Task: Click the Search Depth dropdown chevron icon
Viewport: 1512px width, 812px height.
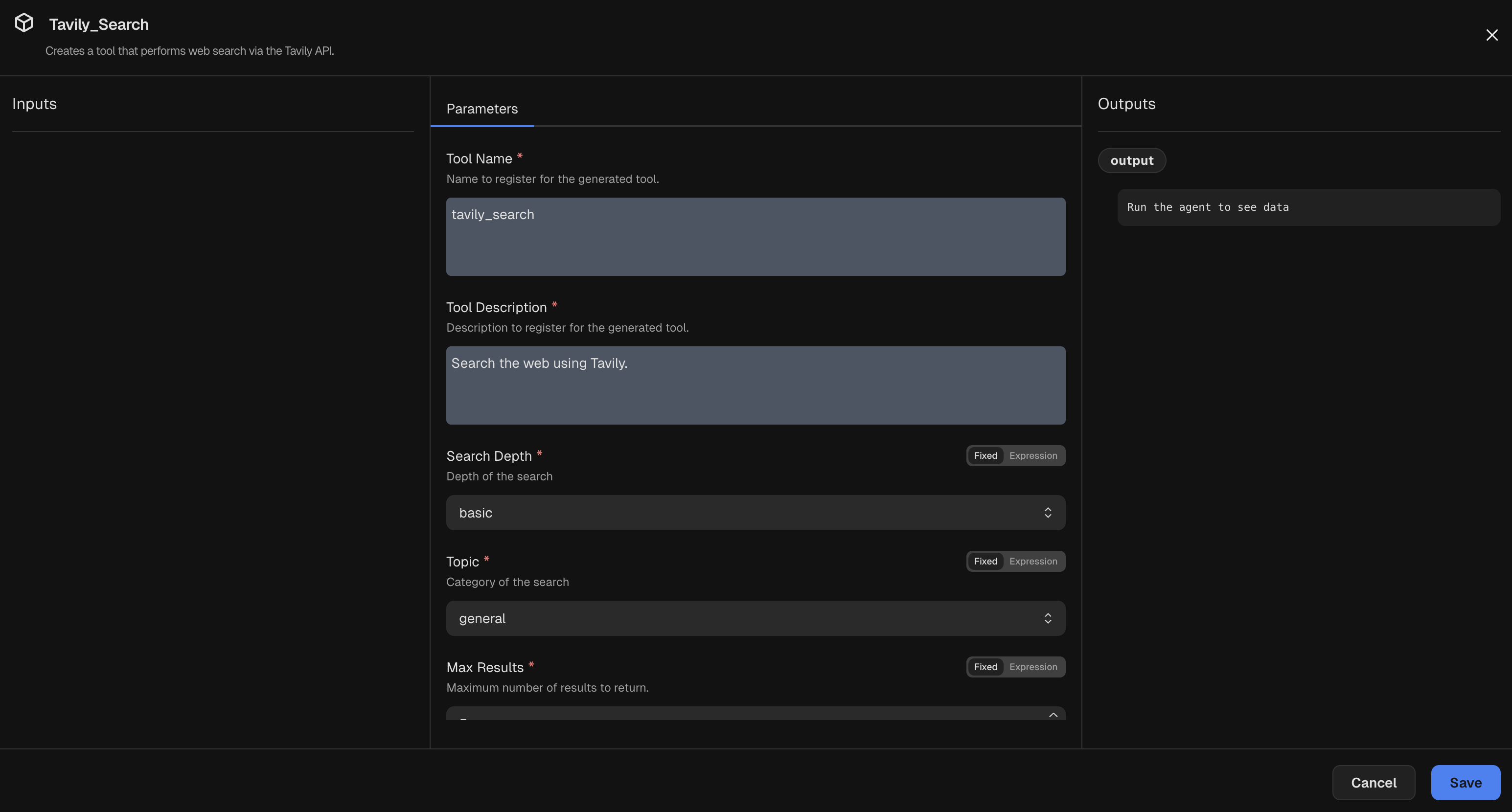Action: [x=1048, y=512]
